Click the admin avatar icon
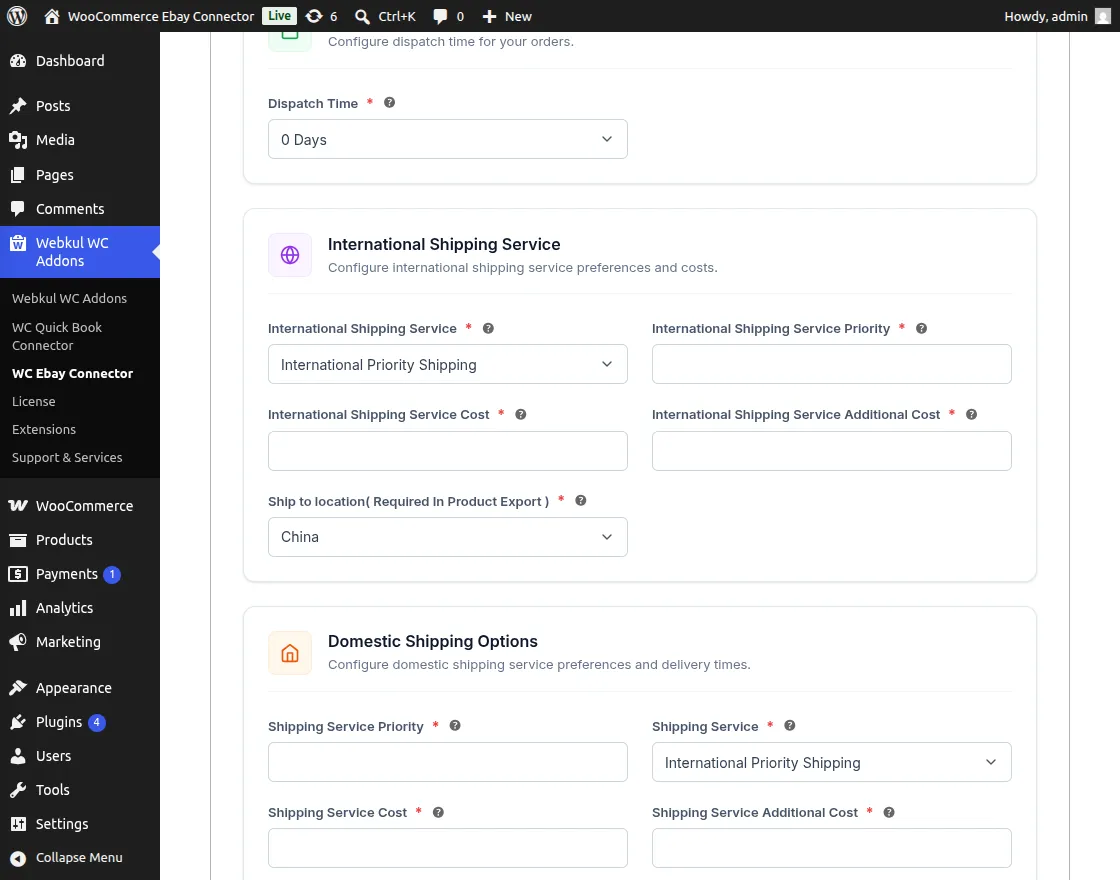Image resolution: width=1120 pixels, height=880 pixels. [1103, 16]
